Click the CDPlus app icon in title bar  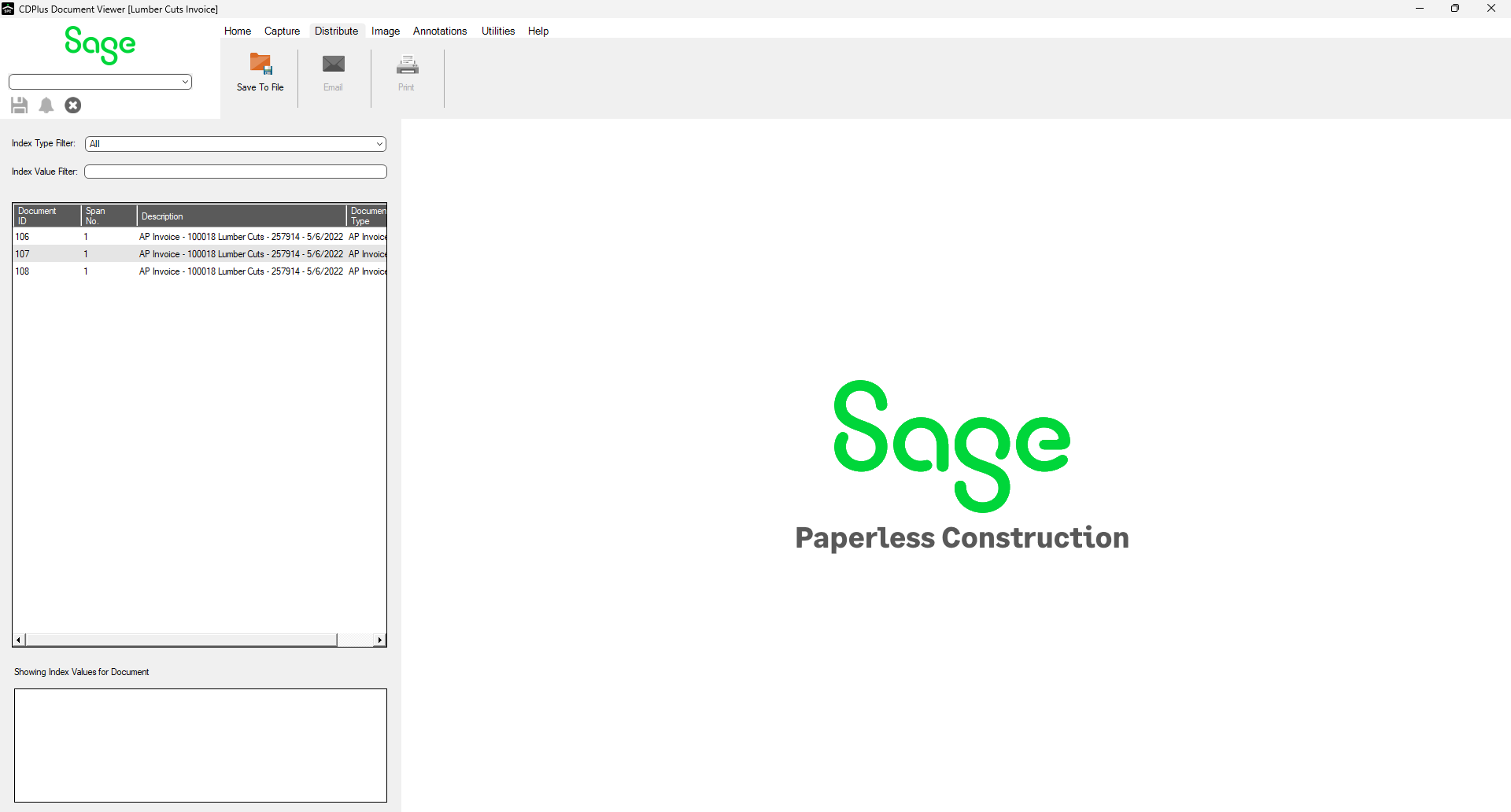(x=8, y=9)
